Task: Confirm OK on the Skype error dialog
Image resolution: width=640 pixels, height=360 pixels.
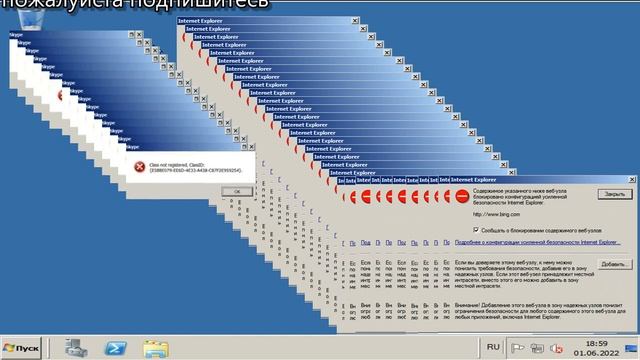Action: 237,191
